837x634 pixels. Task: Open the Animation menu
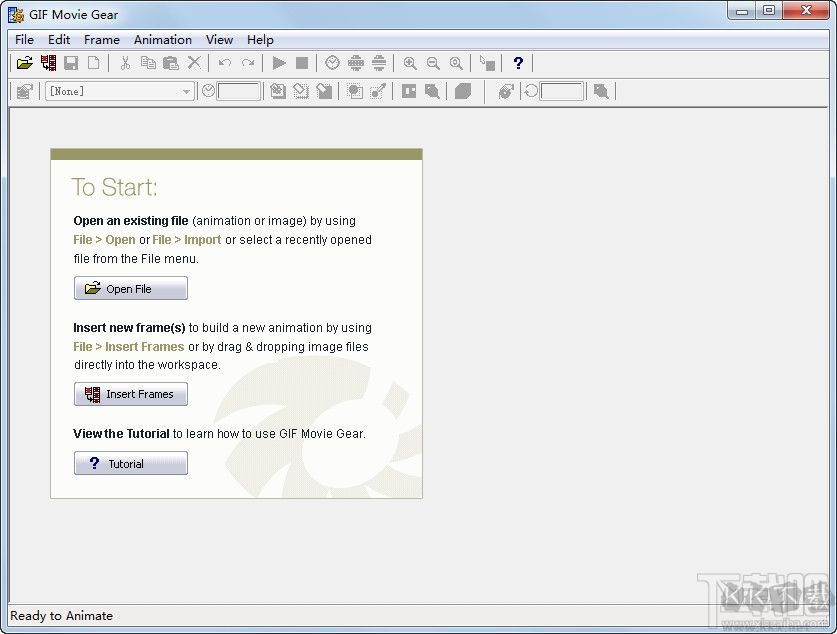click(163, 40)
